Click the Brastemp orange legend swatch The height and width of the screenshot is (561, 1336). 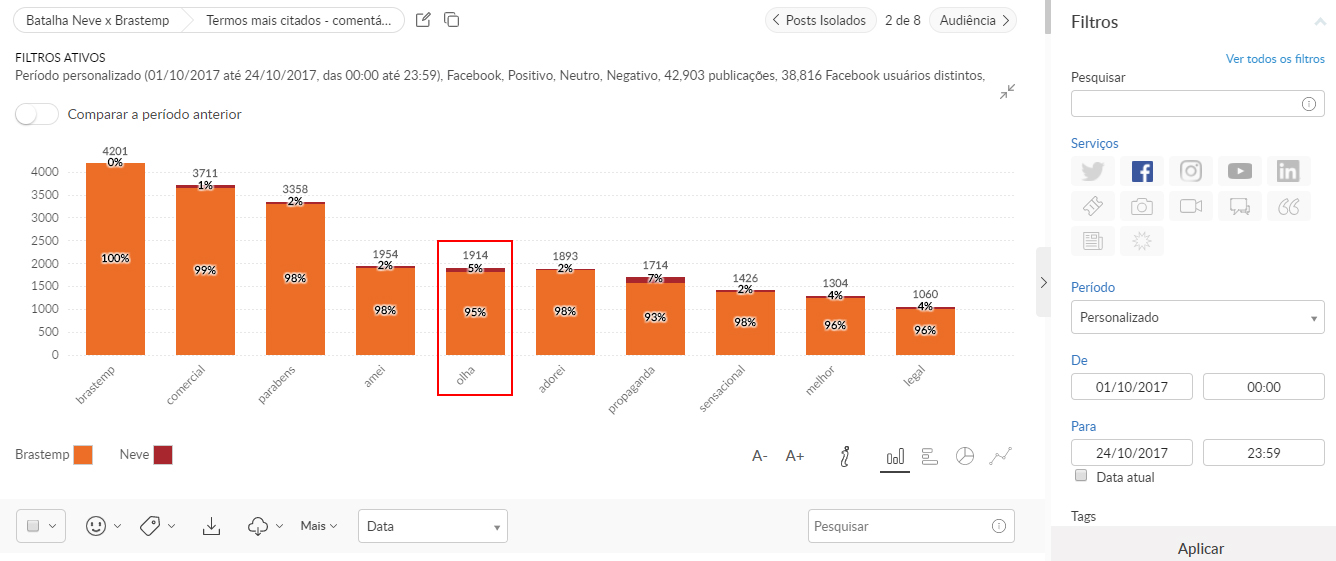click(x=83, y=455)
